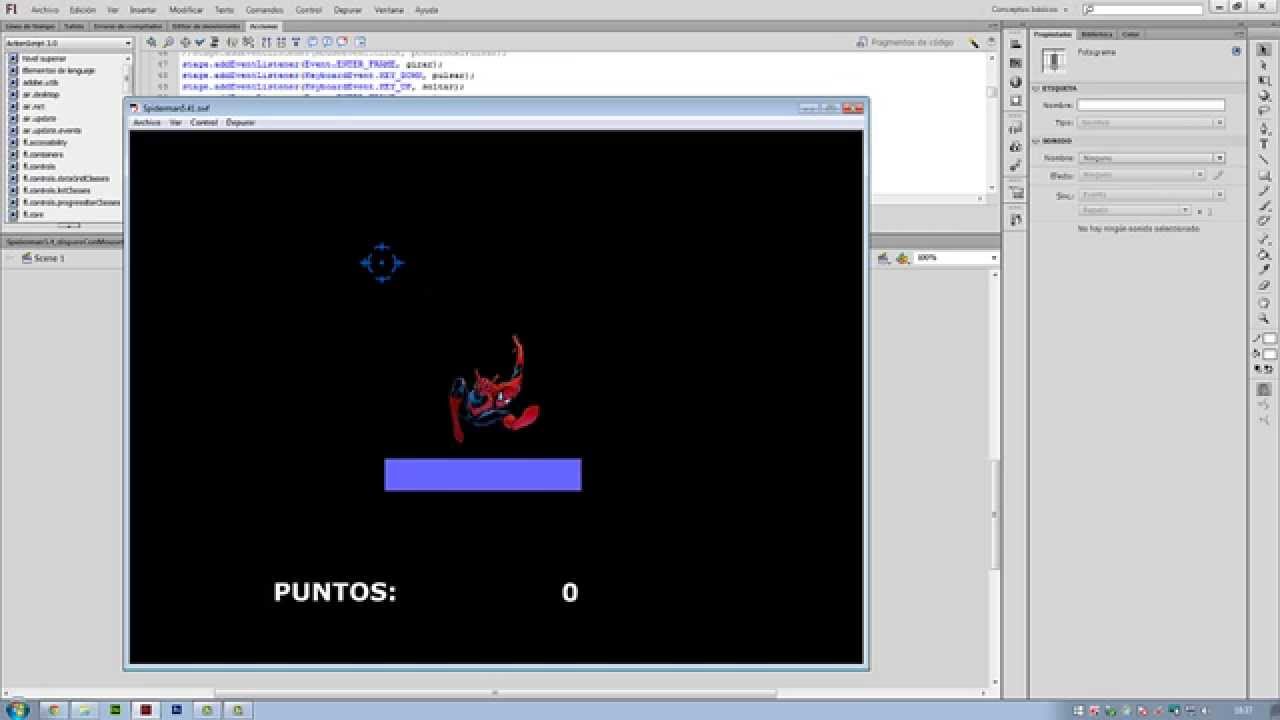
Task: Select the Bone tool
Action: tap(1264, 240)
